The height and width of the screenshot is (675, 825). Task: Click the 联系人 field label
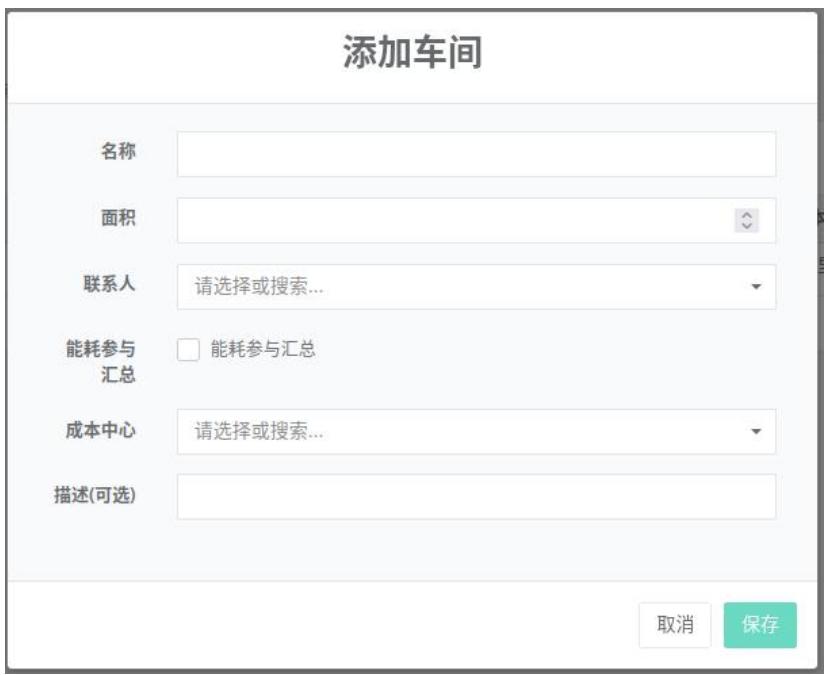[x=112, y=285]
